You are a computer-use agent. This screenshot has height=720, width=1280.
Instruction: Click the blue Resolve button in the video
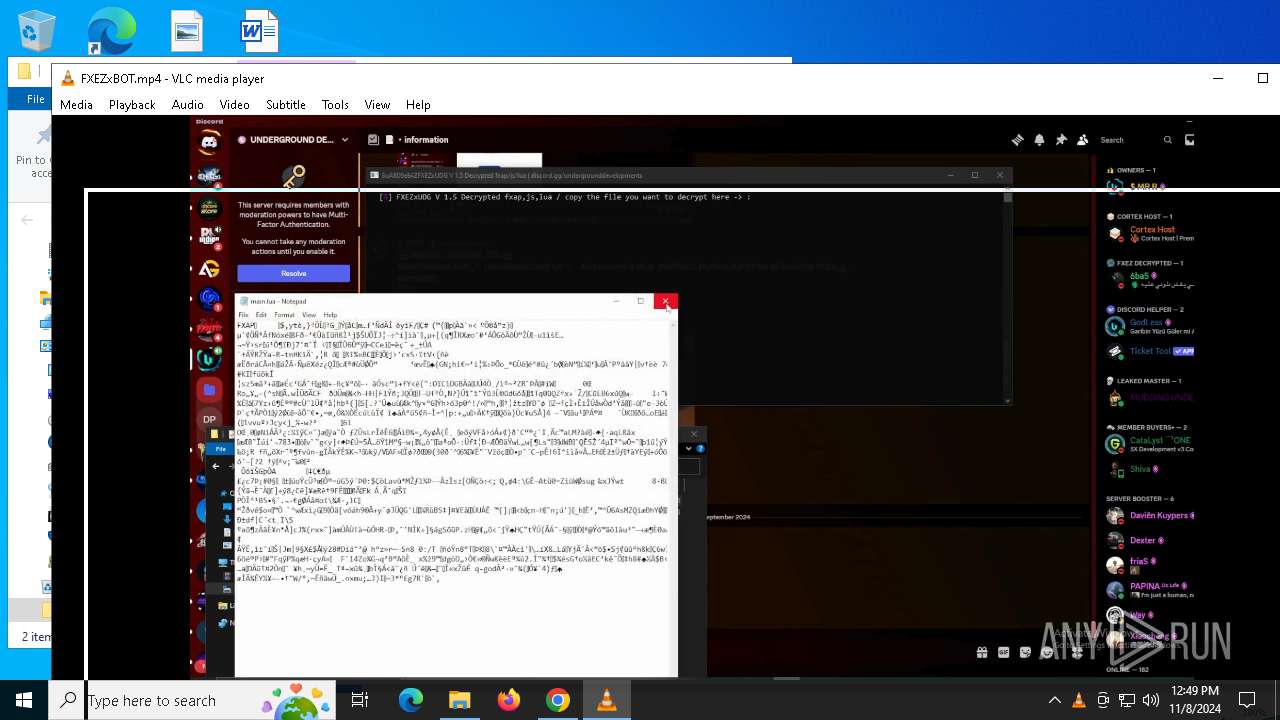[293, 273]
